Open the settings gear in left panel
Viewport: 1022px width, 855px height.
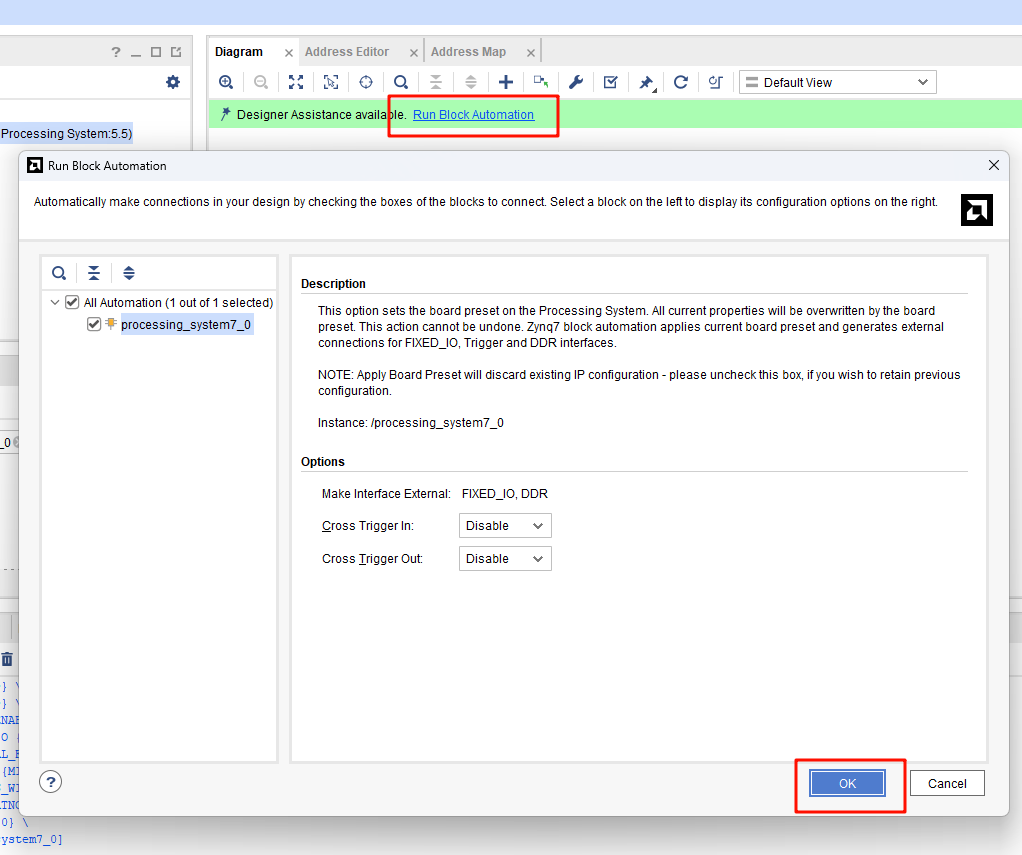[x=173, y=82]
